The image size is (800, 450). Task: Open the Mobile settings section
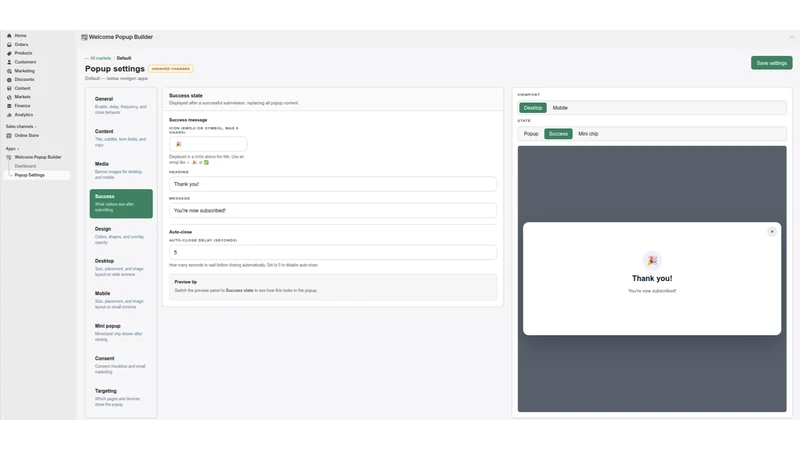pos(121,301)
